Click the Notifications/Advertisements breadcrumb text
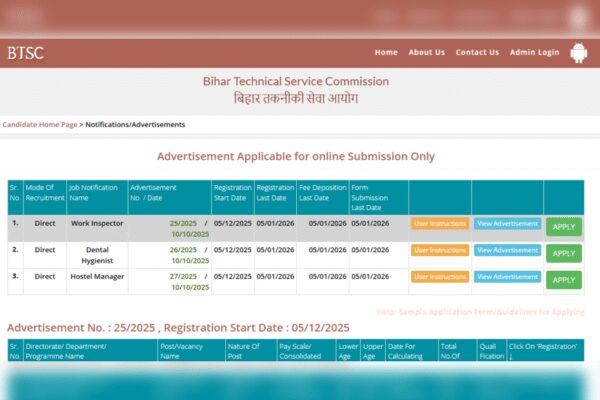This screenshot has height=400, width=600. 135,124
